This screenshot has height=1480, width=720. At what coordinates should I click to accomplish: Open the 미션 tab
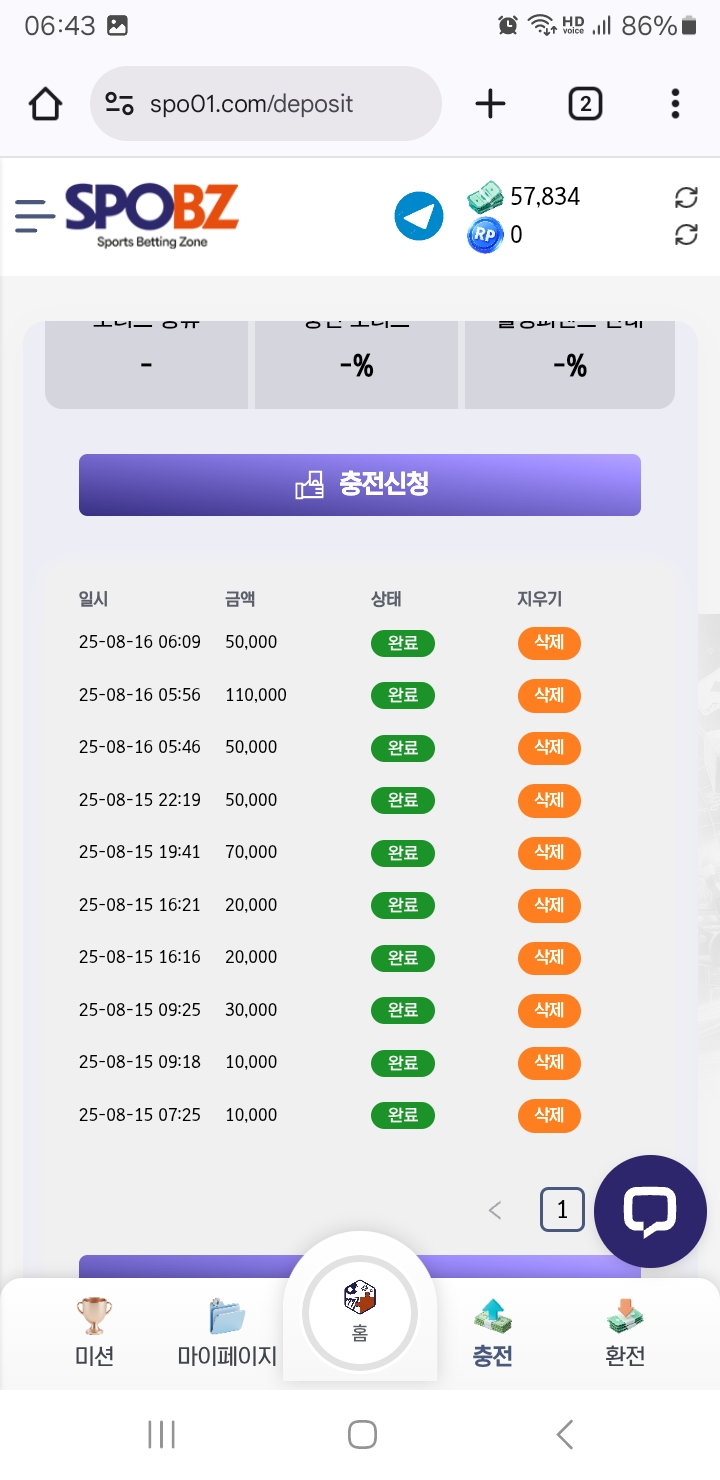pos(94,1331)
